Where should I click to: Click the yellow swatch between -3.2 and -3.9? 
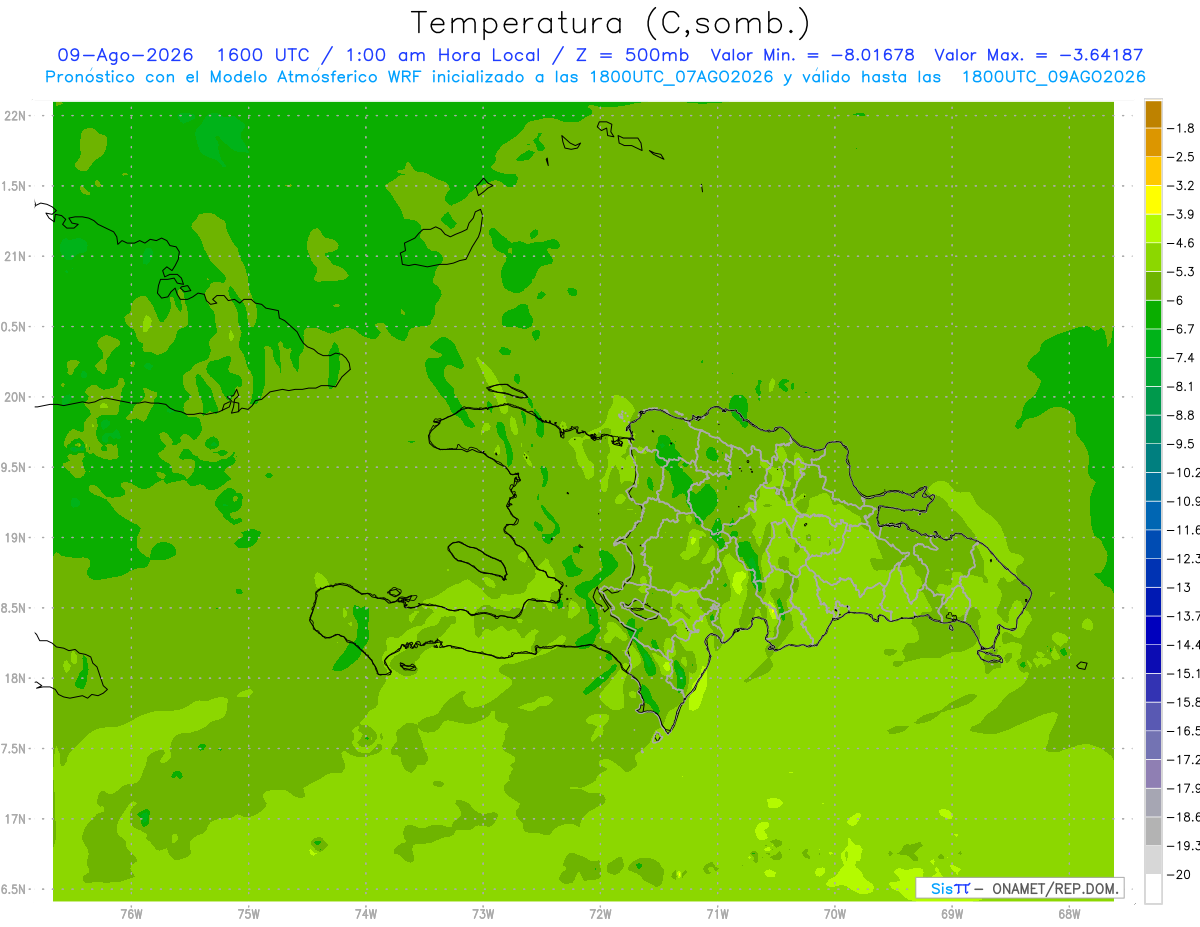point(1153,200)
